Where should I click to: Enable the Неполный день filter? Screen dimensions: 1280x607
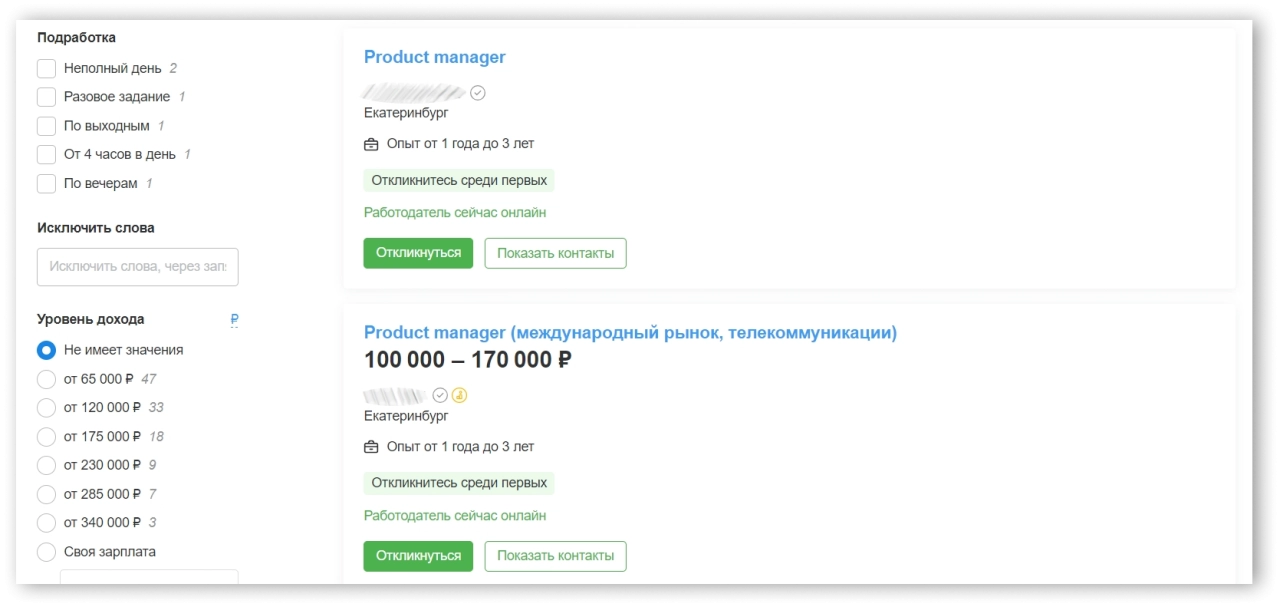46,68
